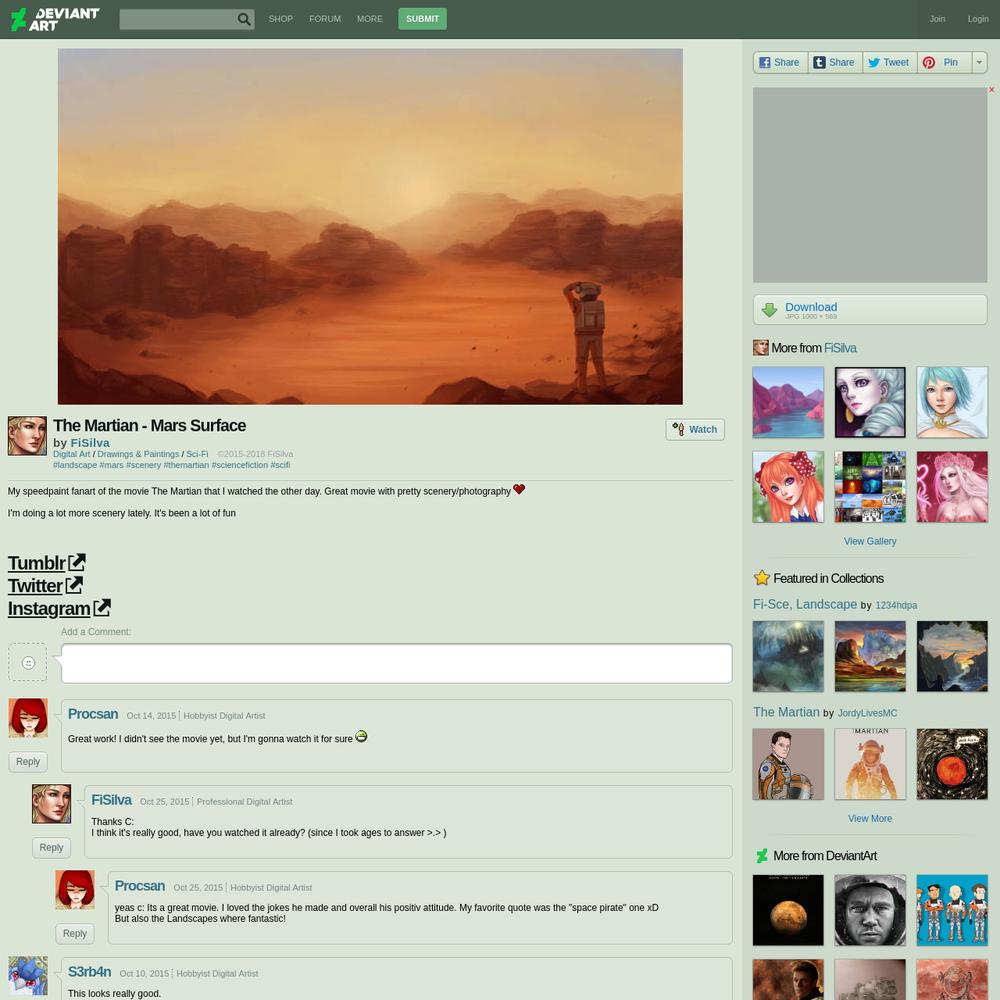Open FiSilva's avatar on the reply comment
The width and height of the screenshot is (1000, 1000).
click(52, 804)
